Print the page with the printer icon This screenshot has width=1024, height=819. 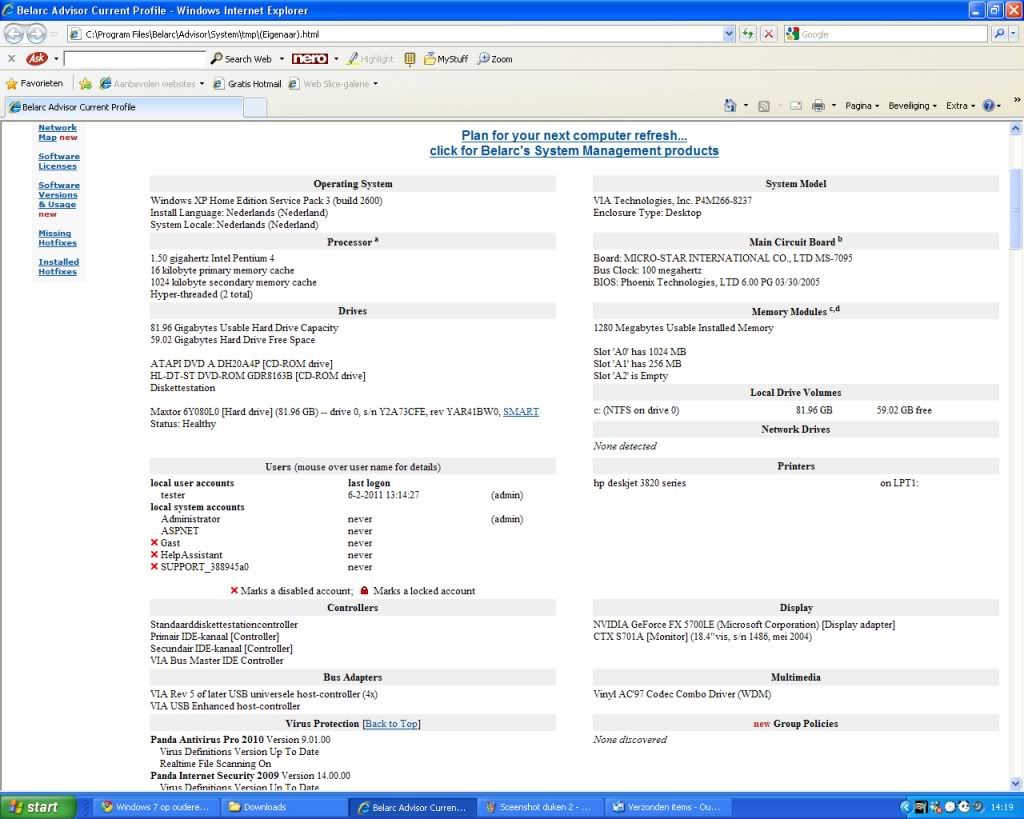[x=818, y=106]
